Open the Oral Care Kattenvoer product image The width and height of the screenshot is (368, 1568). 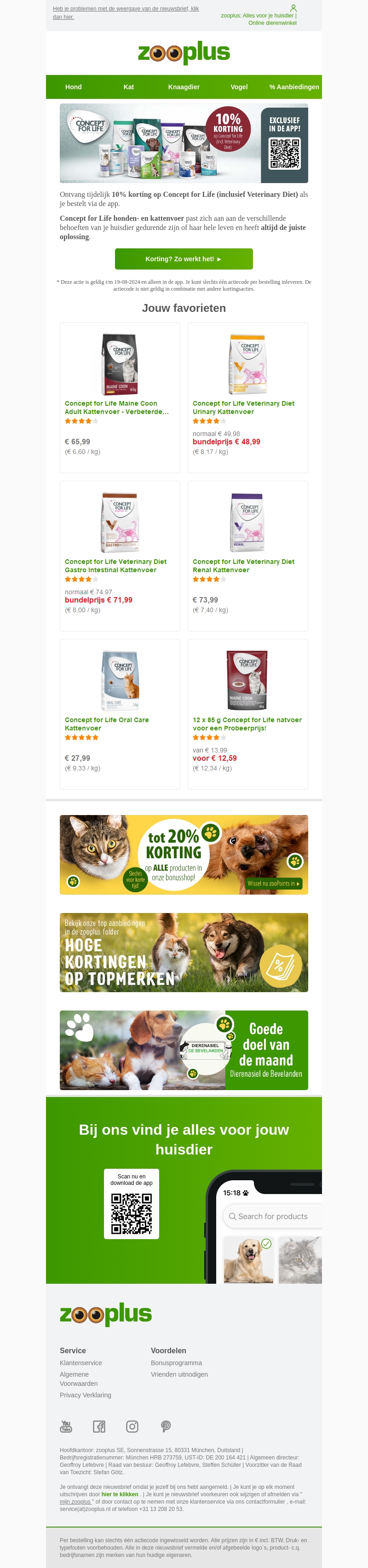(x=120, y=680)
